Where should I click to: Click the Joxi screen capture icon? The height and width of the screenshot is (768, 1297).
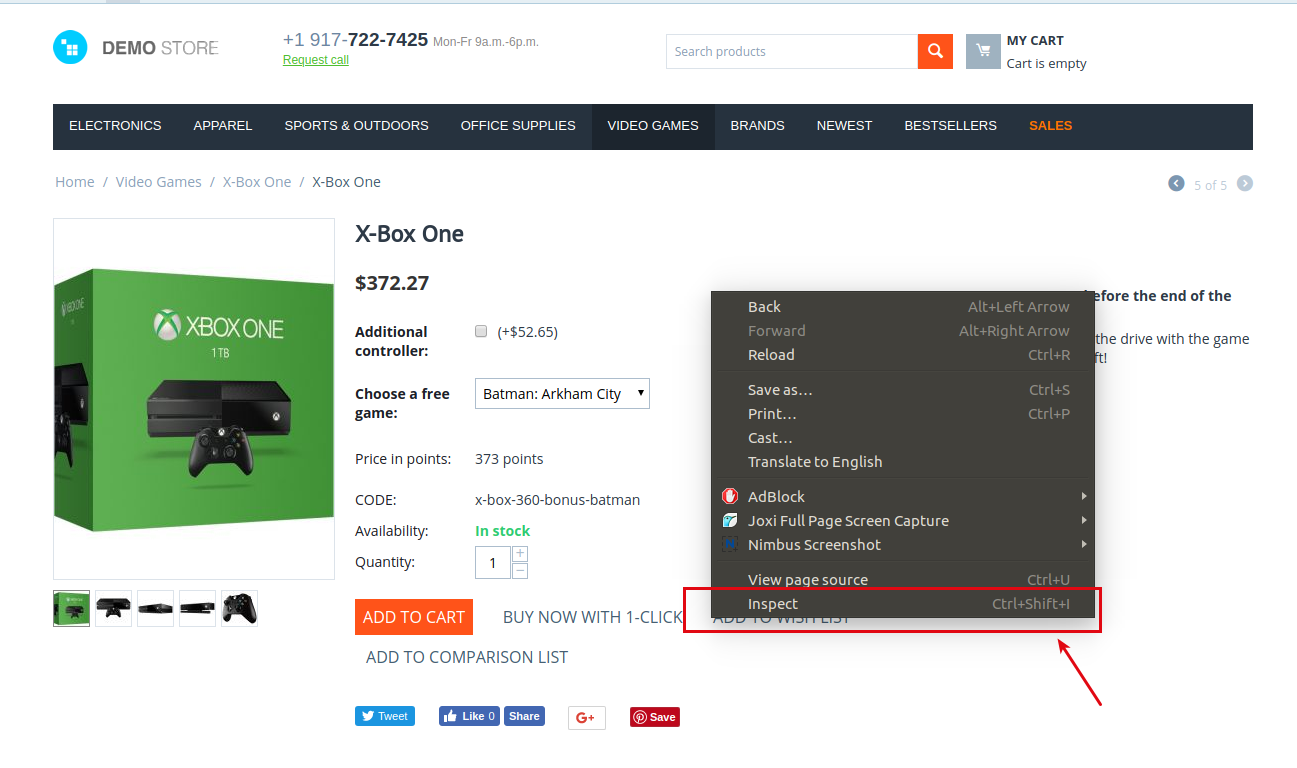pos(729,520)
